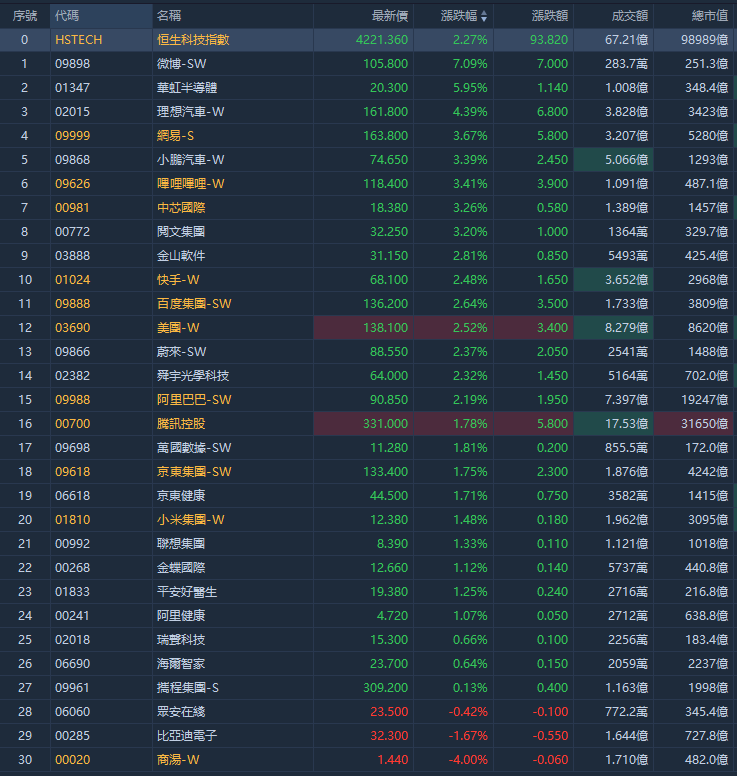Open 騰訊控股 stock name
This screenshot has height=776, width=737.
(x=181, y=424)
